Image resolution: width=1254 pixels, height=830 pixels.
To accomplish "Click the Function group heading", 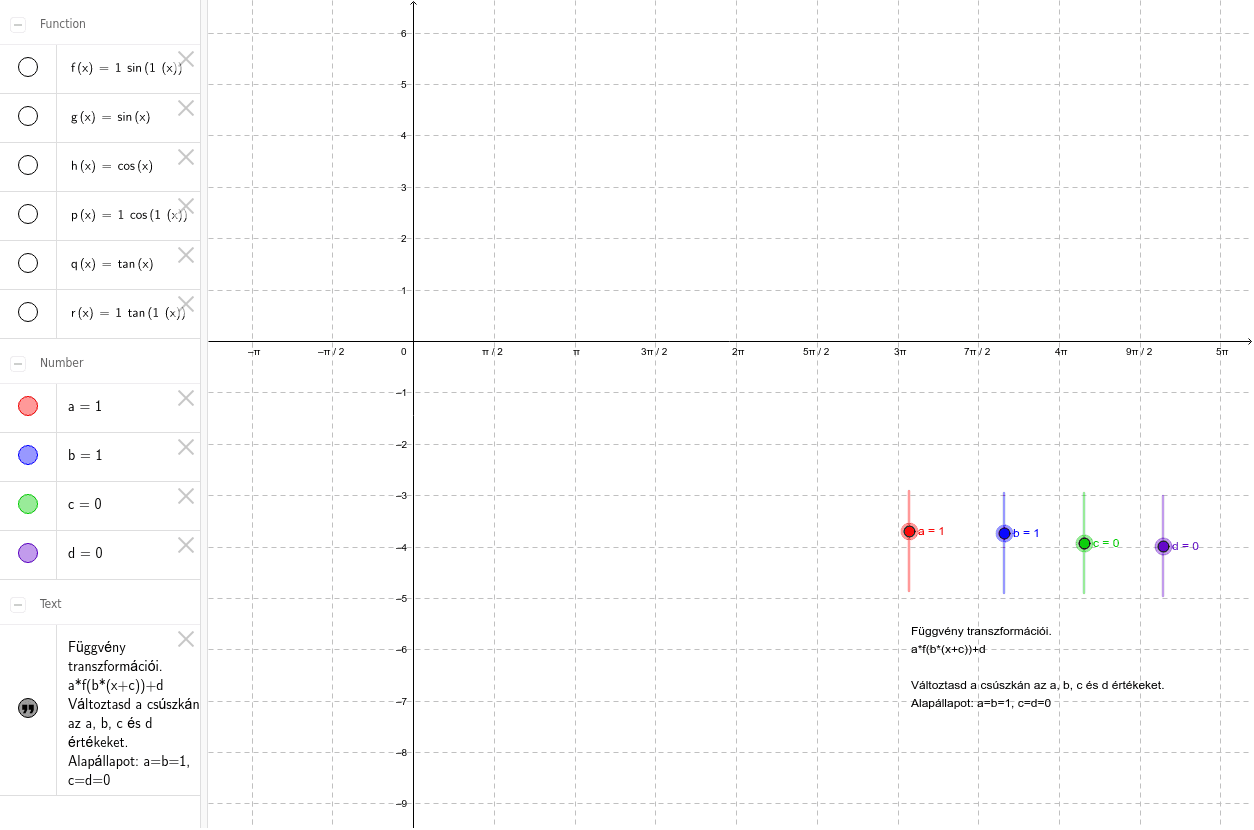I will [x=63, y=24].
